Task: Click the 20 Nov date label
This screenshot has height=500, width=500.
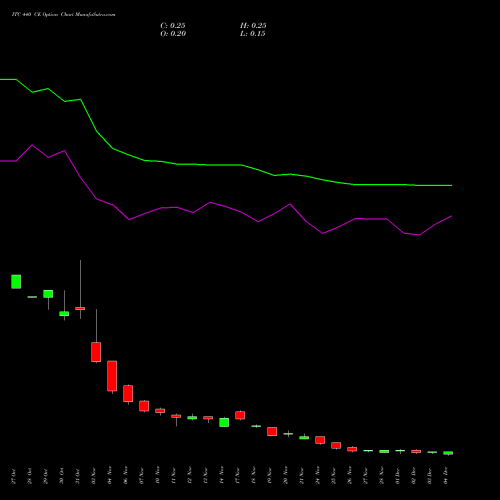Action: click(286, 476)
